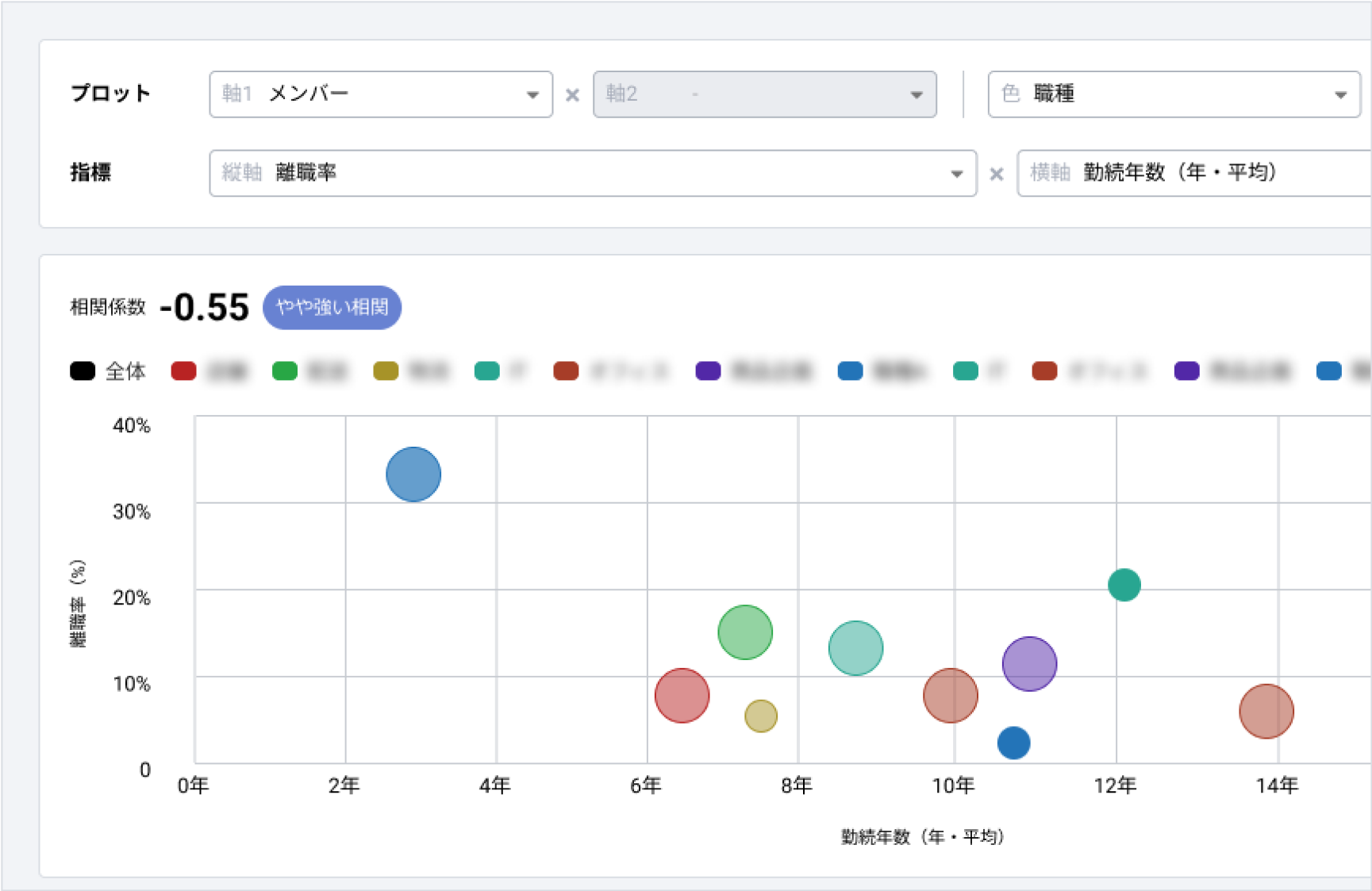Open the disabled 軸2 dropdown
1372x891 pixels.
pyautogui.click(x=764, y=94)
